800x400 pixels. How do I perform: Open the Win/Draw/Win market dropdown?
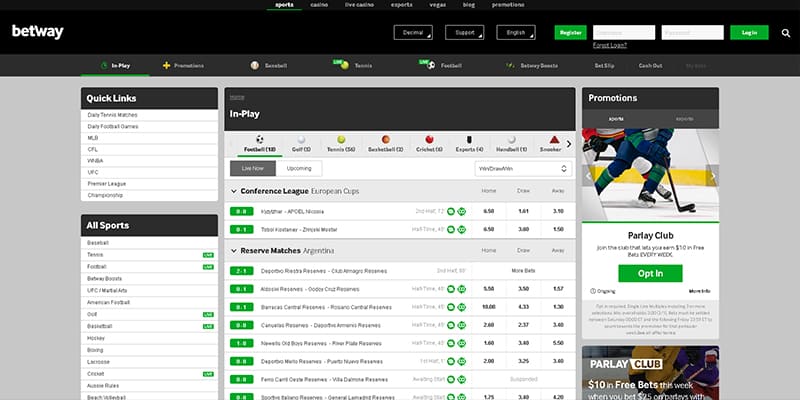coord(521,169)
